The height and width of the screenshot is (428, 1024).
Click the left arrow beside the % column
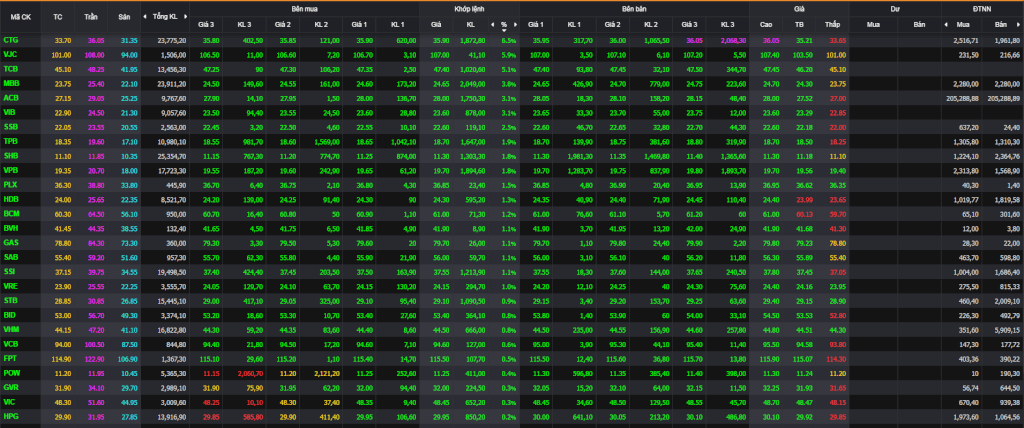(x=493, y=25)
